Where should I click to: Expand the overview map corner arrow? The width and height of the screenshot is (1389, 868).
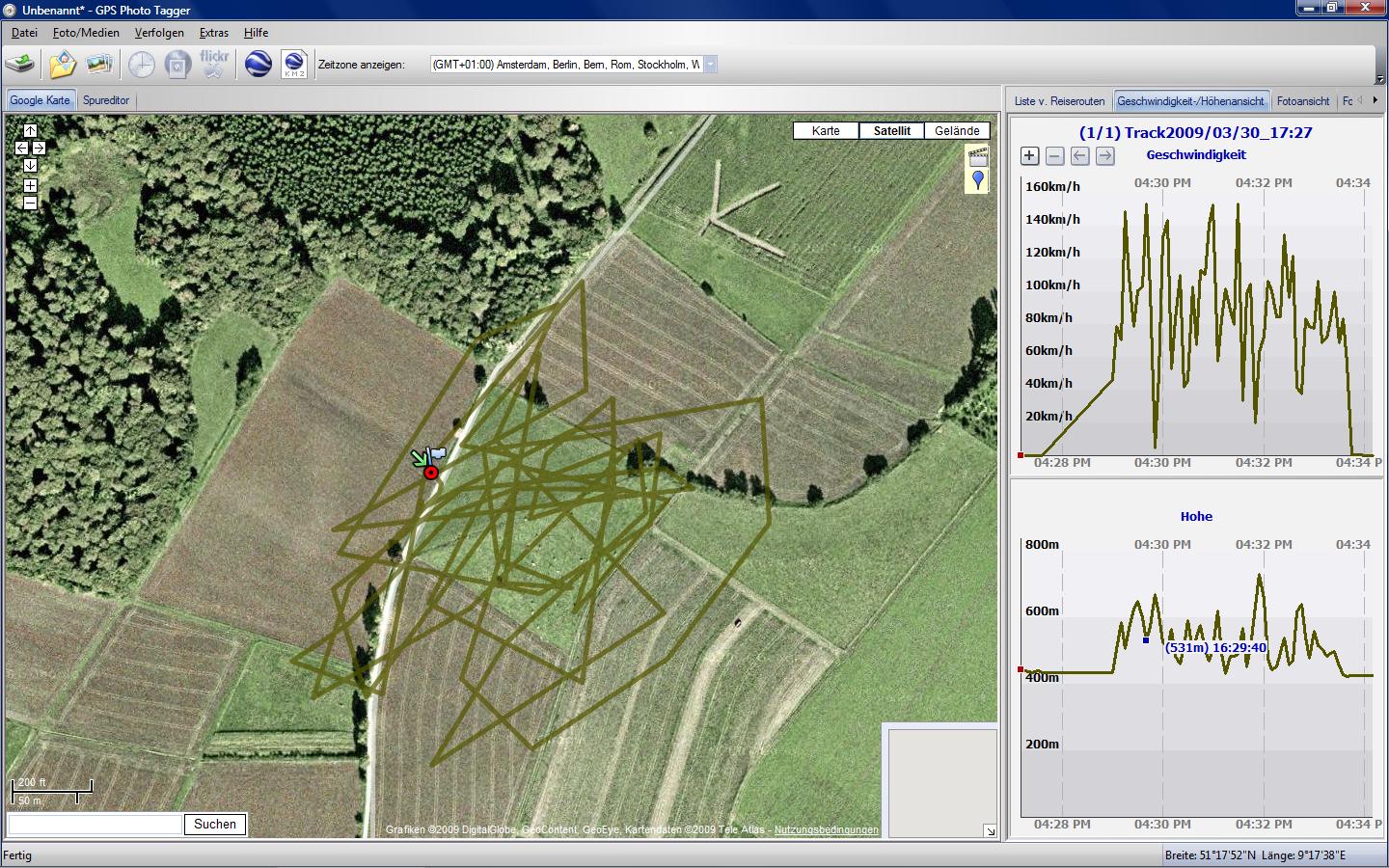click(x=989, y=830)
